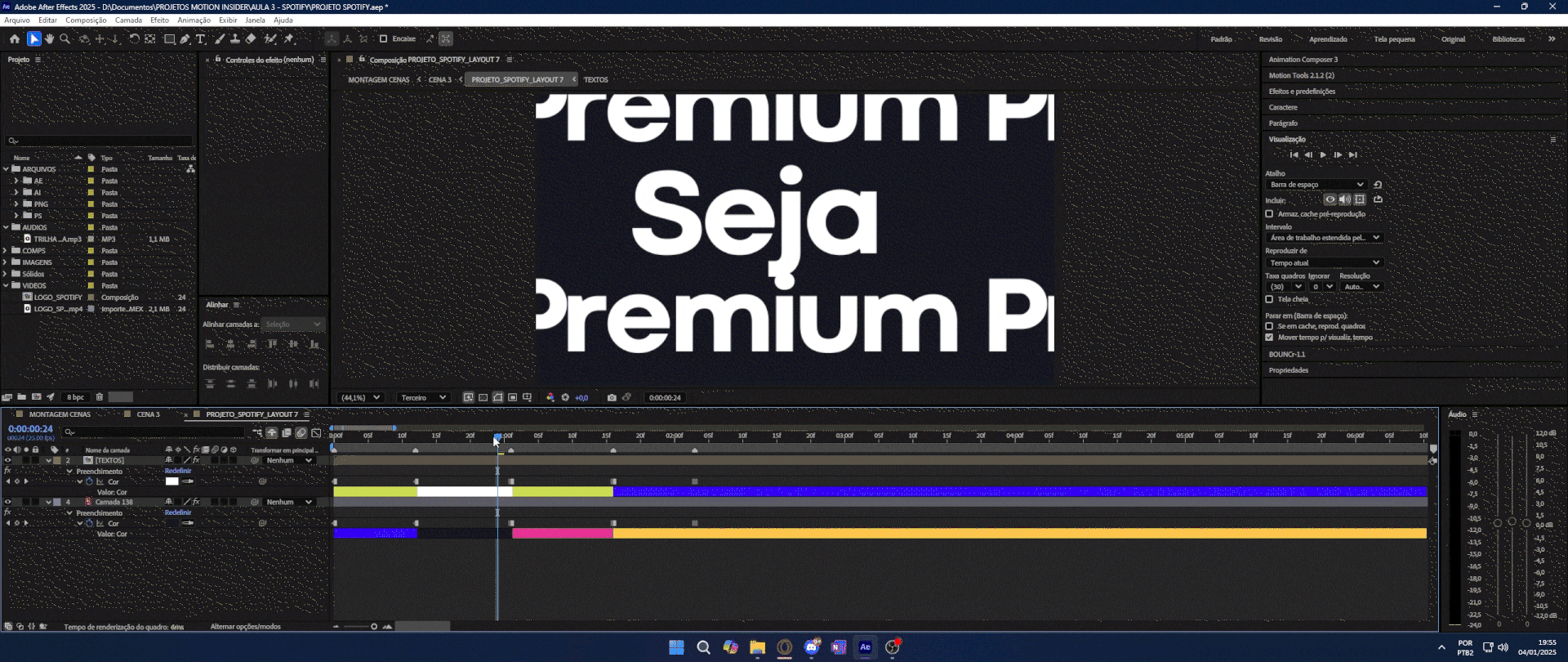
Task: Collapse the ARQUIVOS folder in Project panel
Action: pos(6,169)
